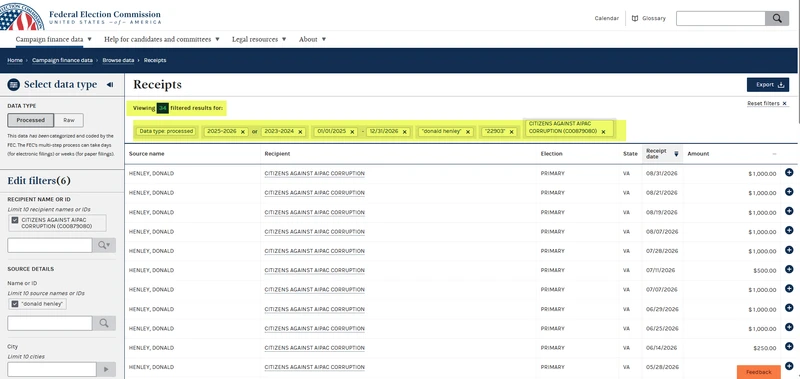Open the Calendar link
Image resolution: width=800 pixels, height=379 pixels.
(x=607, y=18)
